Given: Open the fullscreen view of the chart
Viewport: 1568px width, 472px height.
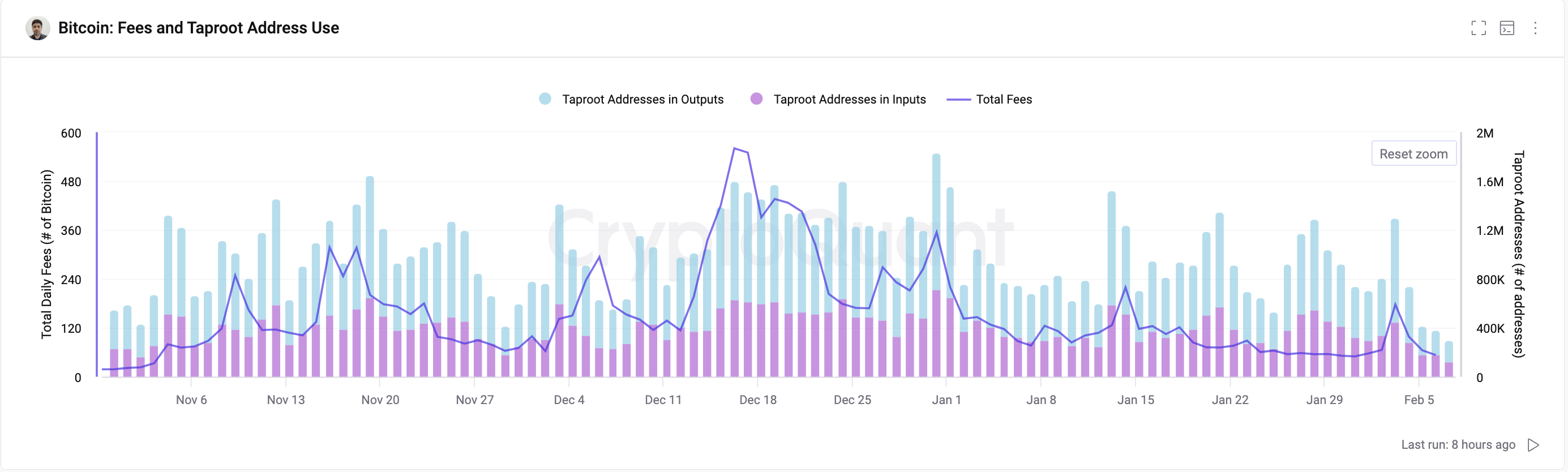Looking at the screenshot, I should (x=1479, y=28).
